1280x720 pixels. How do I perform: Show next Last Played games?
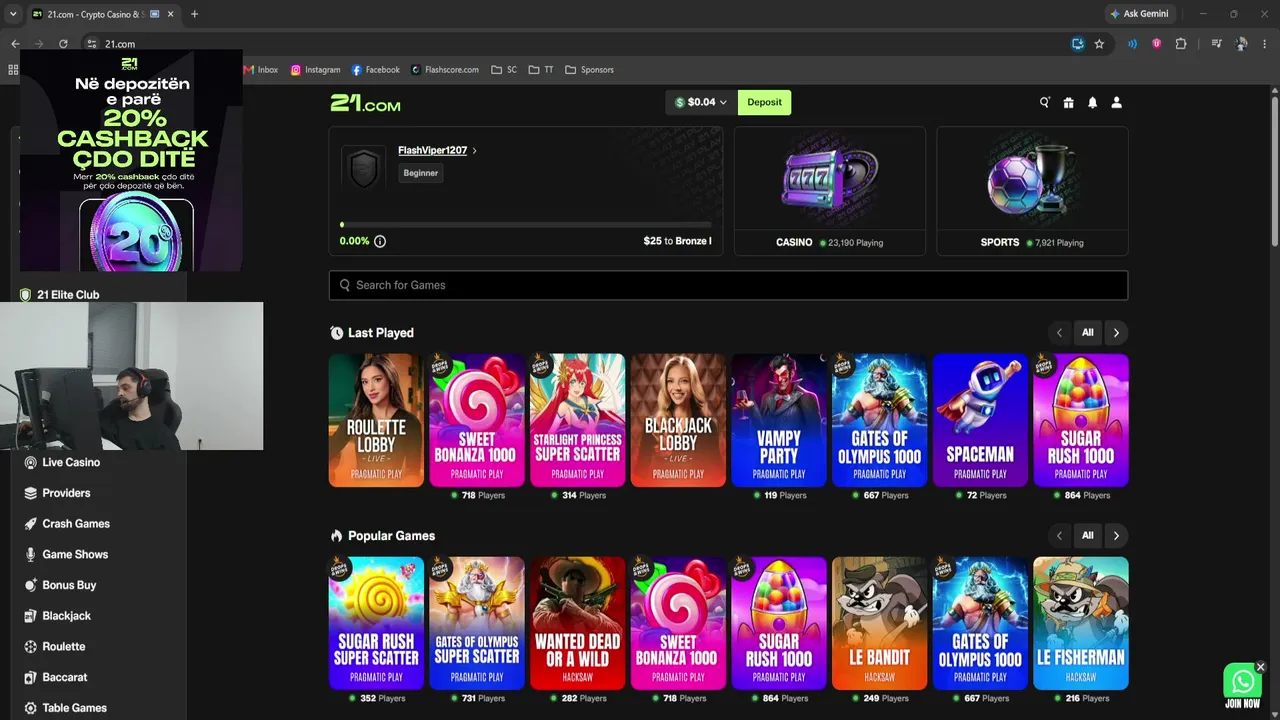[1116, 333]
